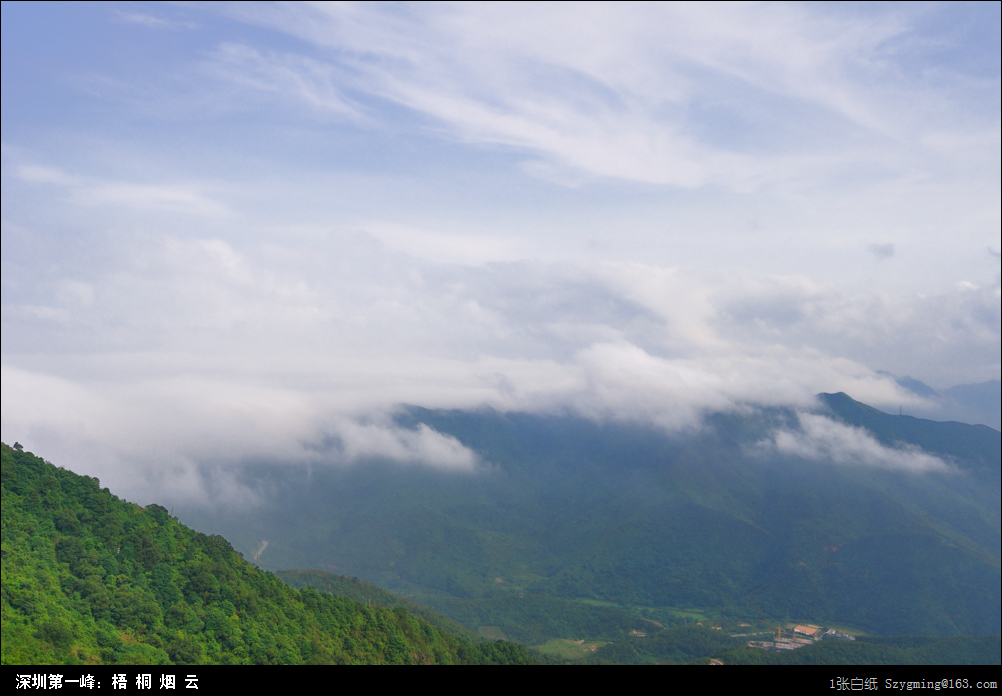Click the orange-roofed buildings in the valley

click(805, 631)
